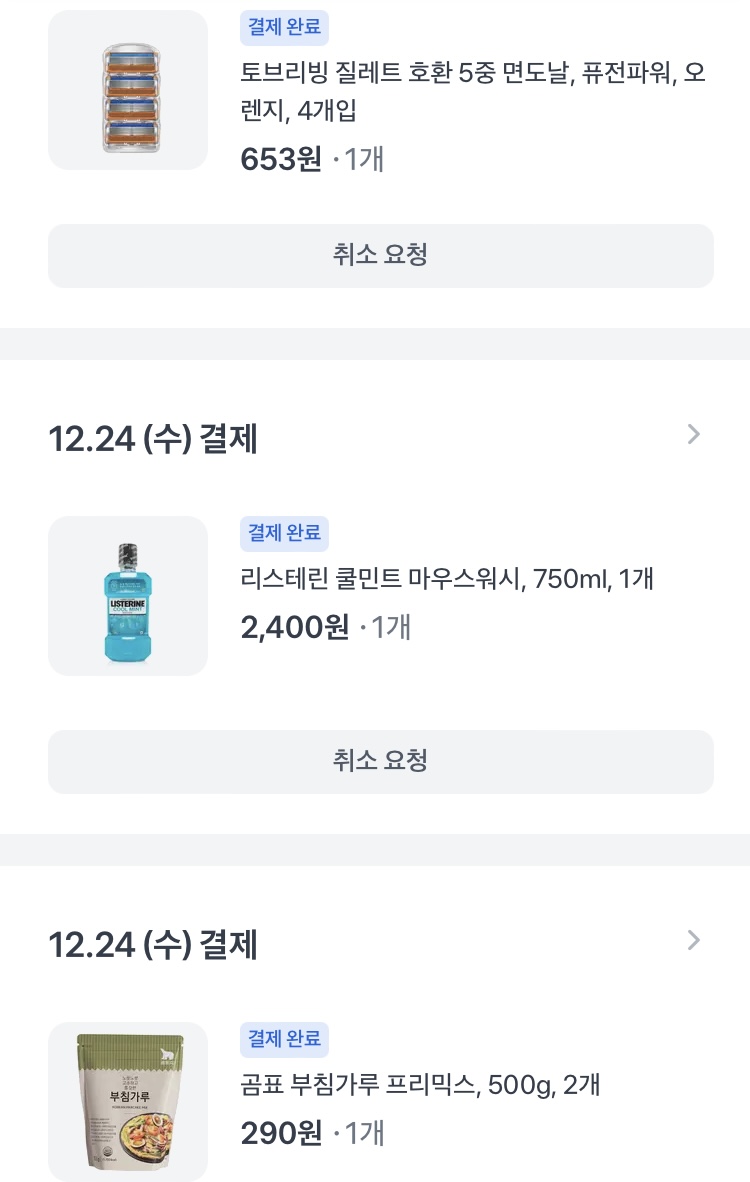Click the 653원 price
The image size is (750, 1182).
[x=281, y=159]
